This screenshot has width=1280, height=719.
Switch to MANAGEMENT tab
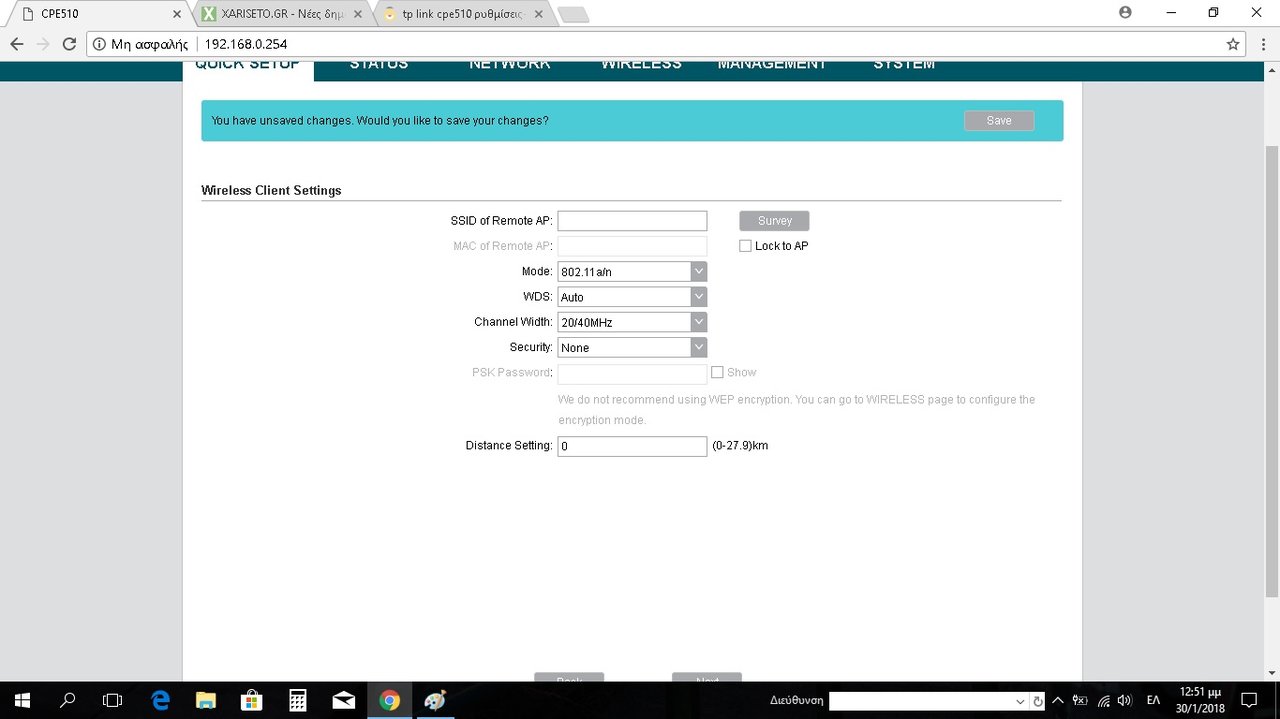772,65
